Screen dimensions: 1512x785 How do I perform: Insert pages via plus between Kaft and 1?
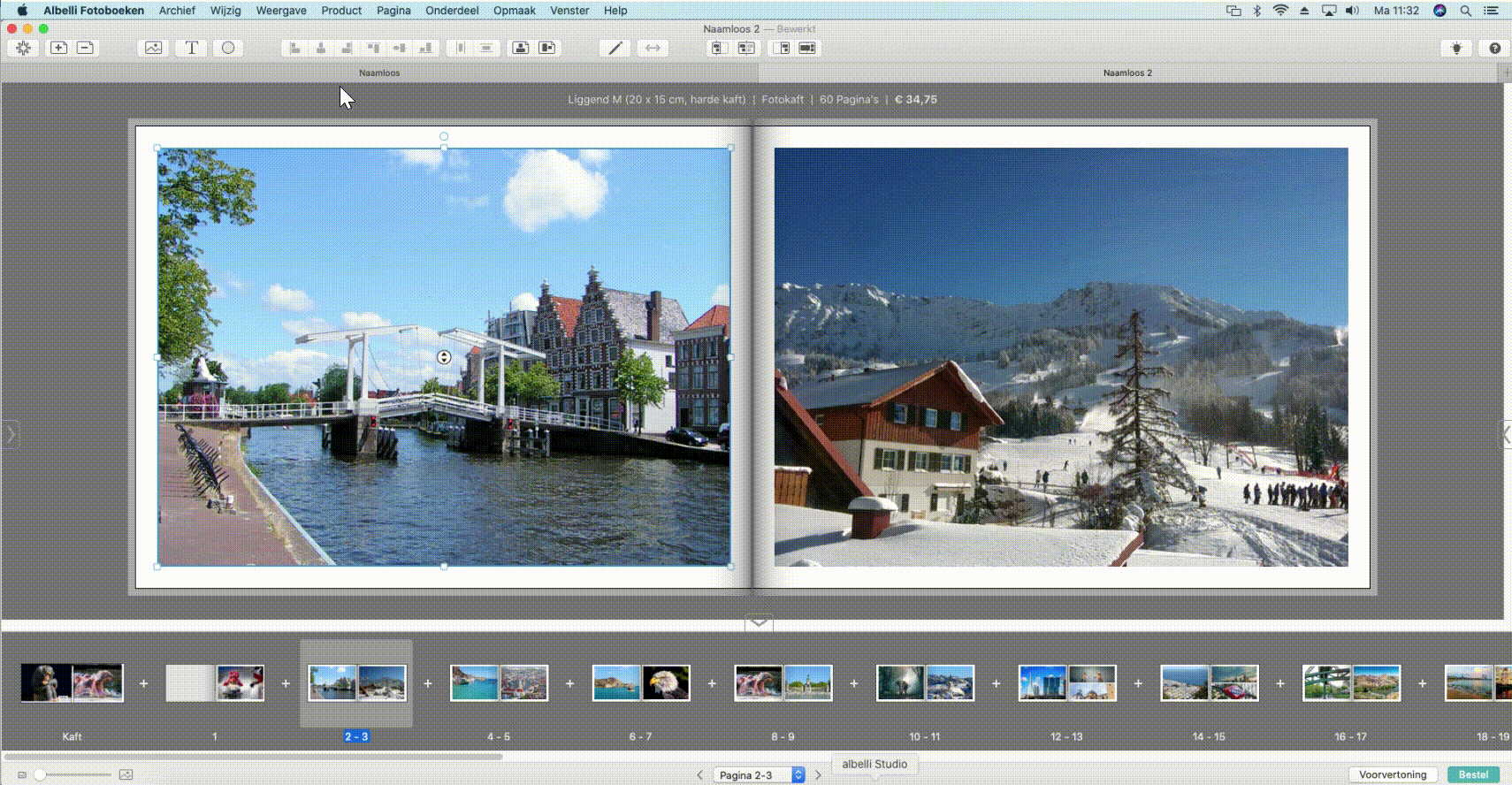pos(143,683)
